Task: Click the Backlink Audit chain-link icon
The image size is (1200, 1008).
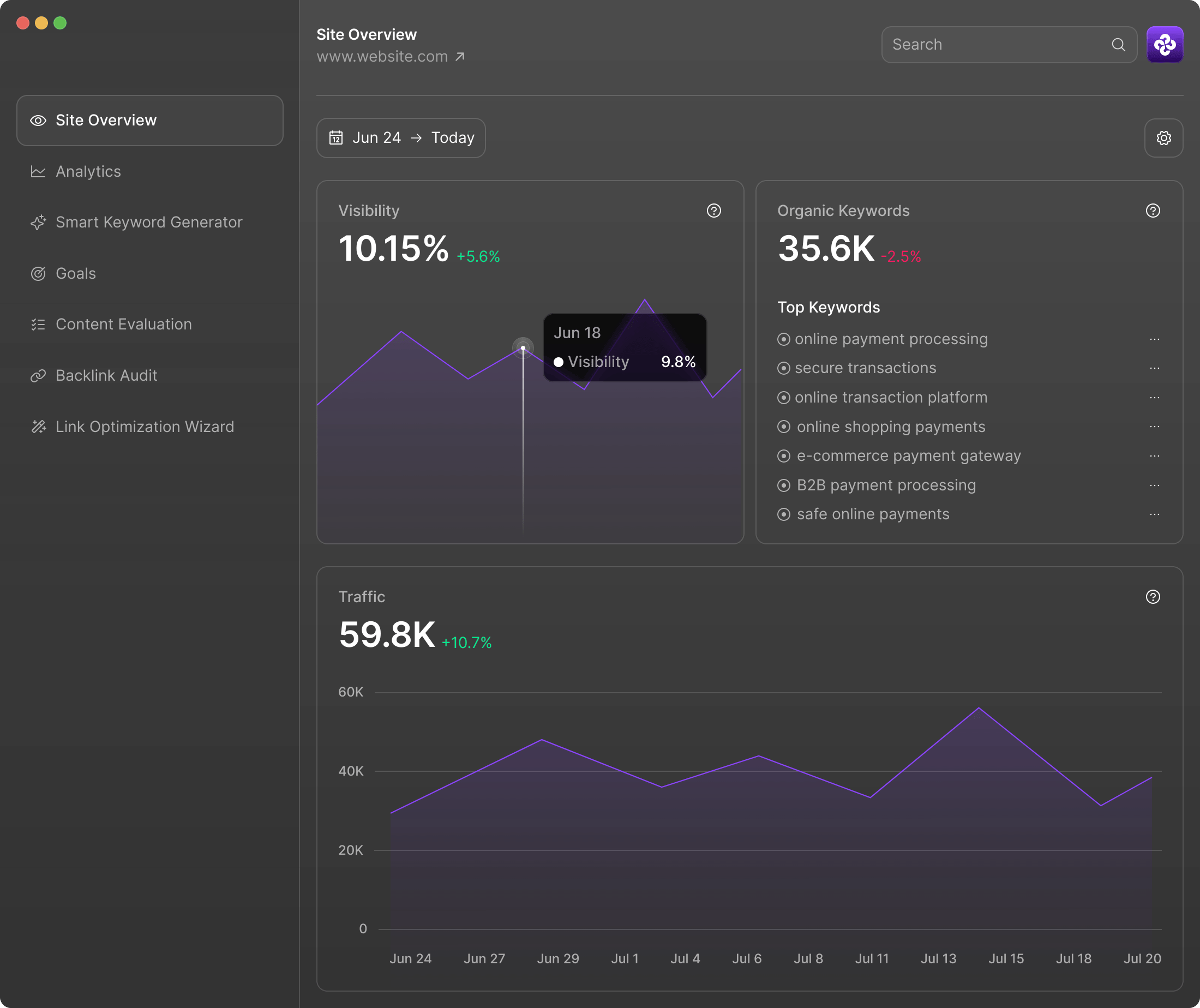Action: tap(38, 375)
